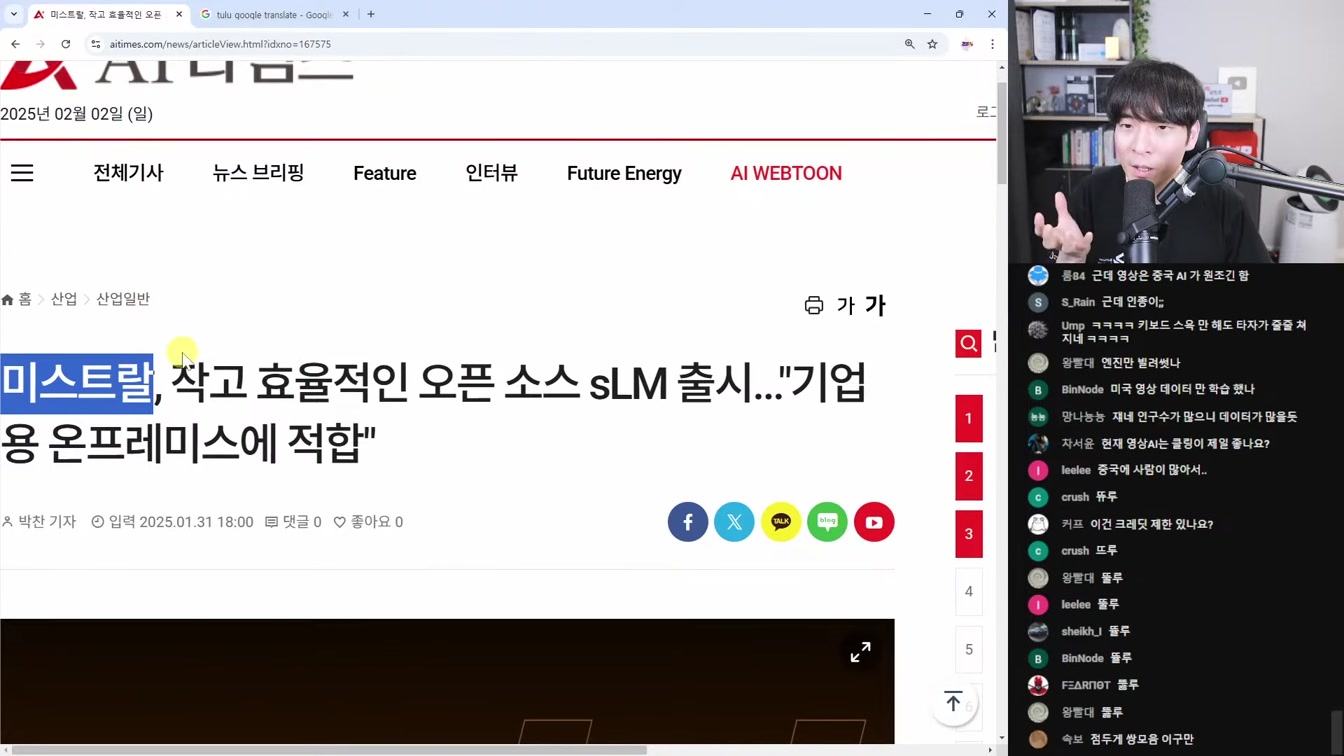
Task: Share article on X (Twitter)
Action: point(734,522)
